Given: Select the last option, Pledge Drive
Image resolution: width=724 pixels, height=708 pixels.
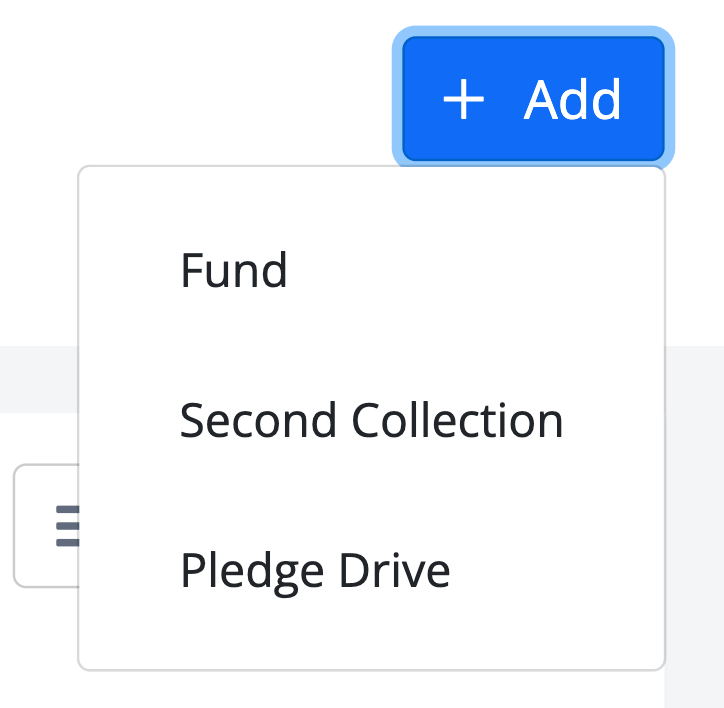Looking at the screenshot, I should 372,571.
